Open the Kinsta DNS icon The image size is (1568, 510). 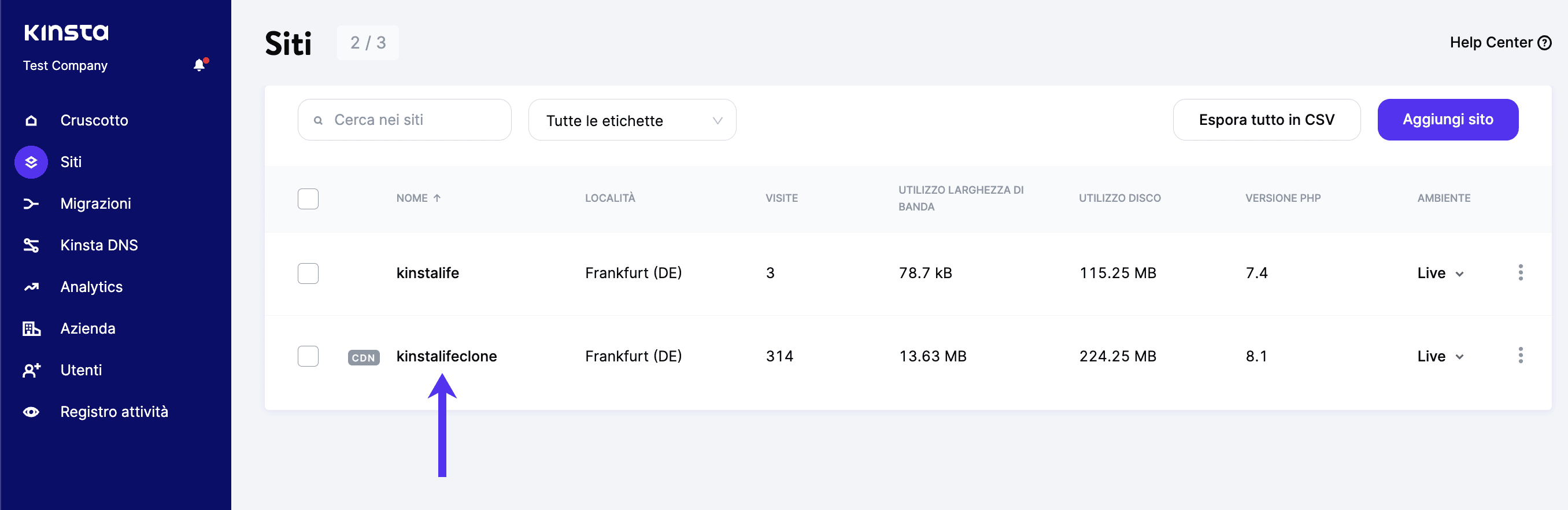(31, 245)
